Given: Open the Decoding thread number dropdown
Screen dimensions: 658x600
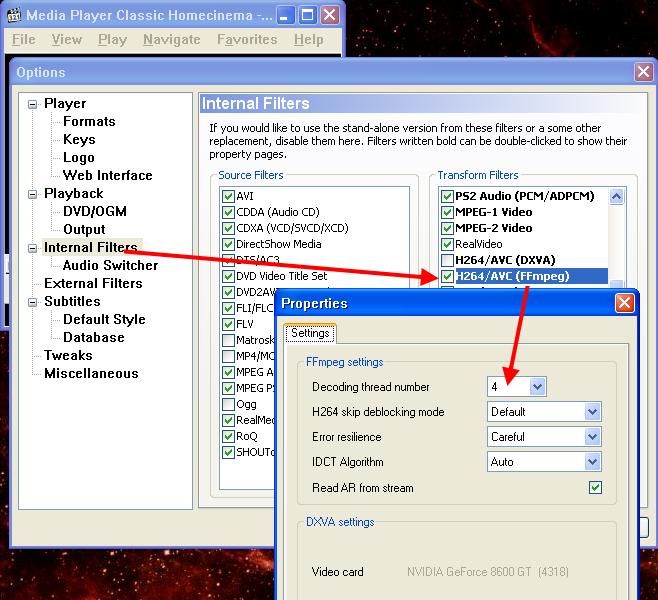Looking at the screenshot, I should pyautogui.click(x=538, y=386).
